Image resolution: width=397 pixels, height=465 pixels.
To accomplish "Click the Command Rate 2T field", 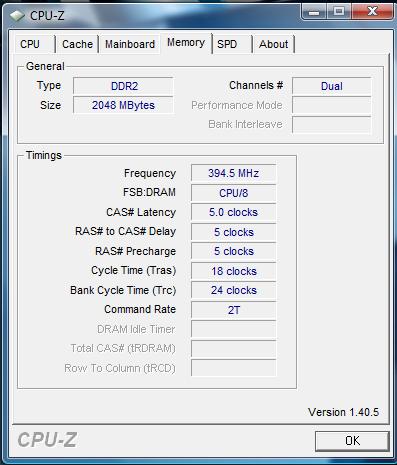I will coord(234,310).
